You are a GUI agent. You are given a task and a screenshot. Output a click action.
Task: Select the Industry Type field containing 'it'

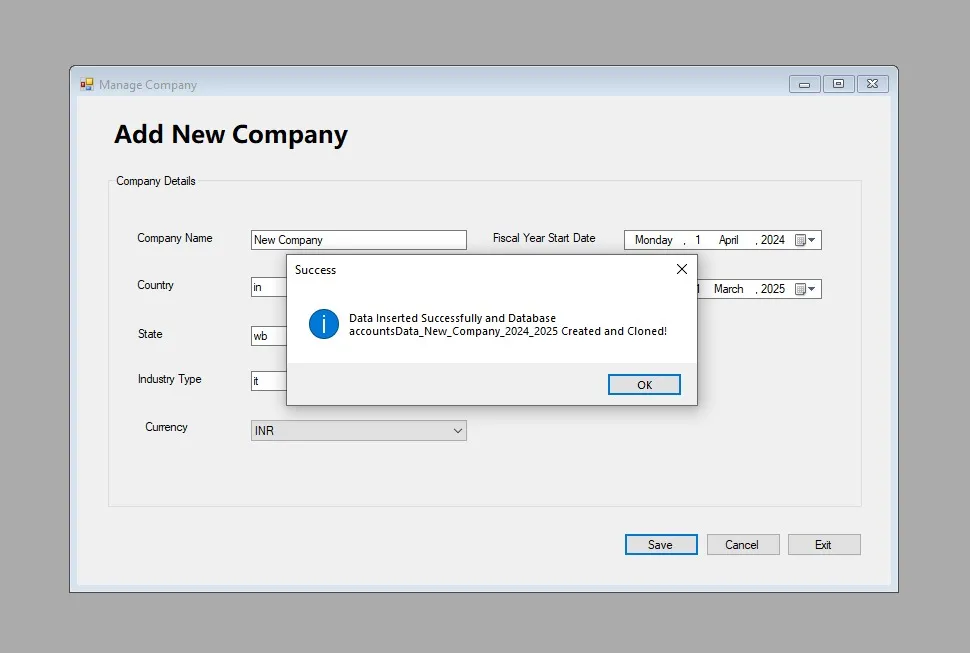pyautogui.click(x=267, y=381)
